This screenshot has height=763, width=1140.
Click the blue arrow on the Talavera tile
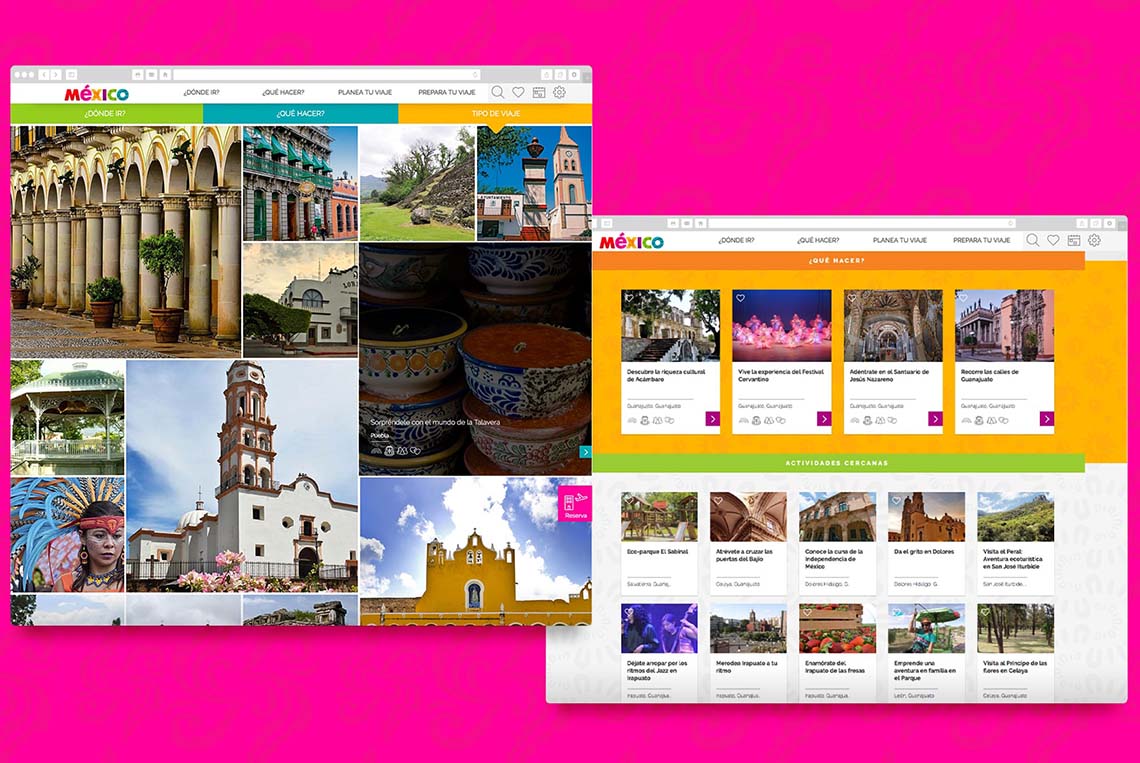(x=586, y=452)
